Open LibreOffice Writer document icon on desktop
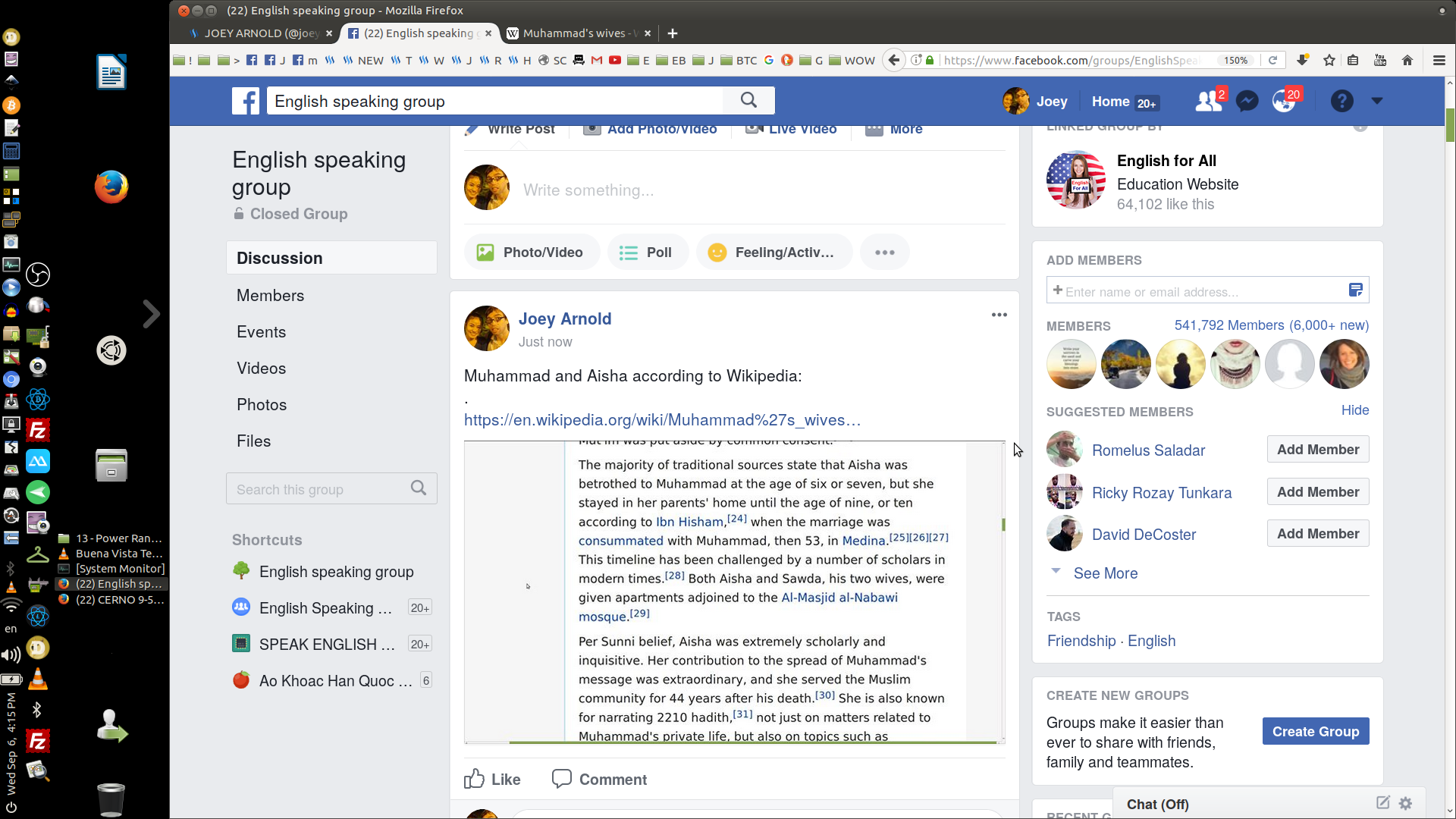 click(111, 72)
